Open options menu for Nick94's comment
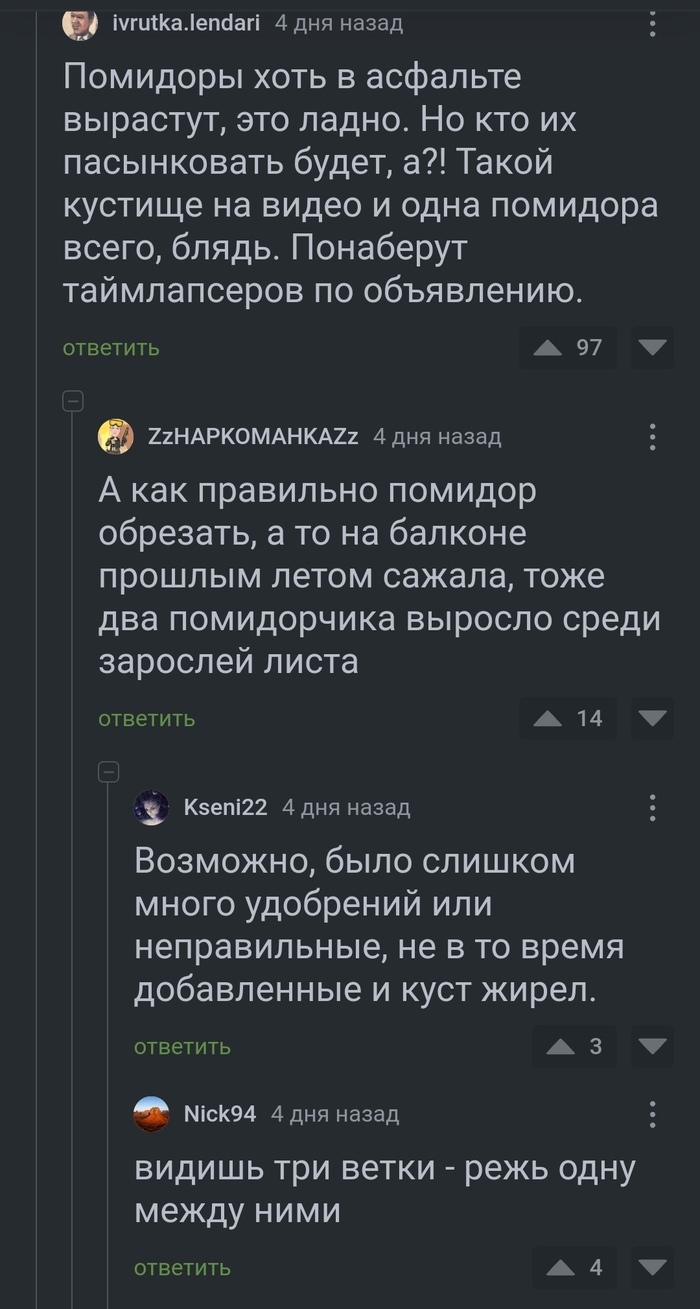 (x=653, y=1114)
